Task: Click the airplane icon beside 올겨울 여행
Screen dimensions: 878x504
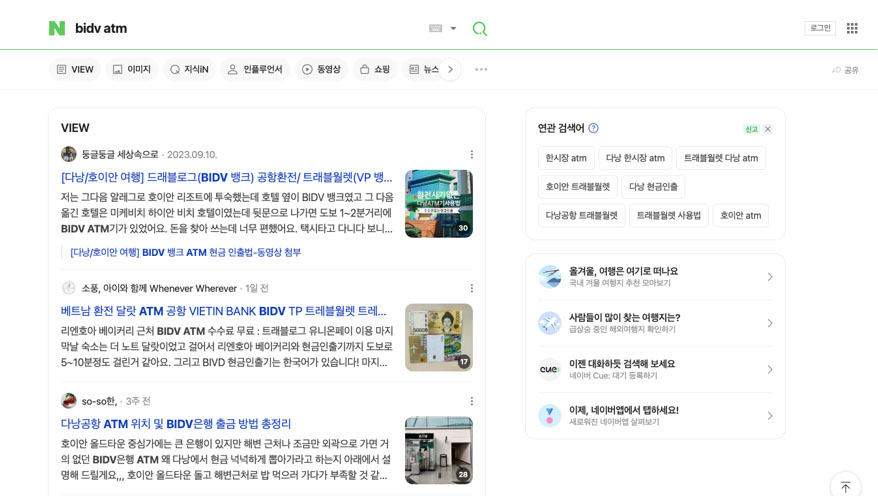Action: coord(549,277)
